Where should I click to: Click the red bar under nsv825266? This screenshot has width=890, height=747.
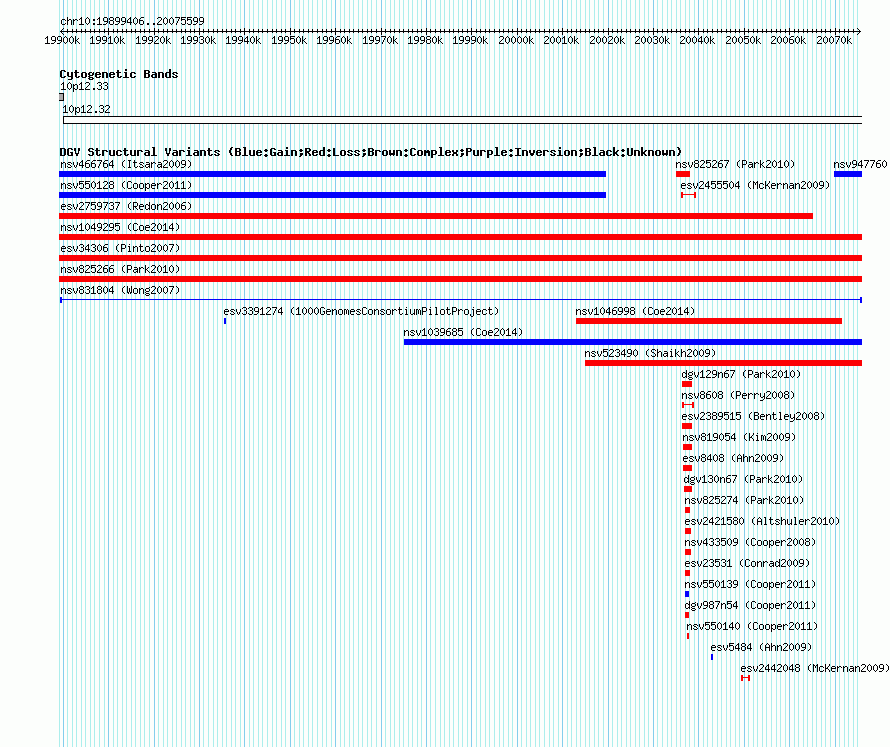pos(461,279)
